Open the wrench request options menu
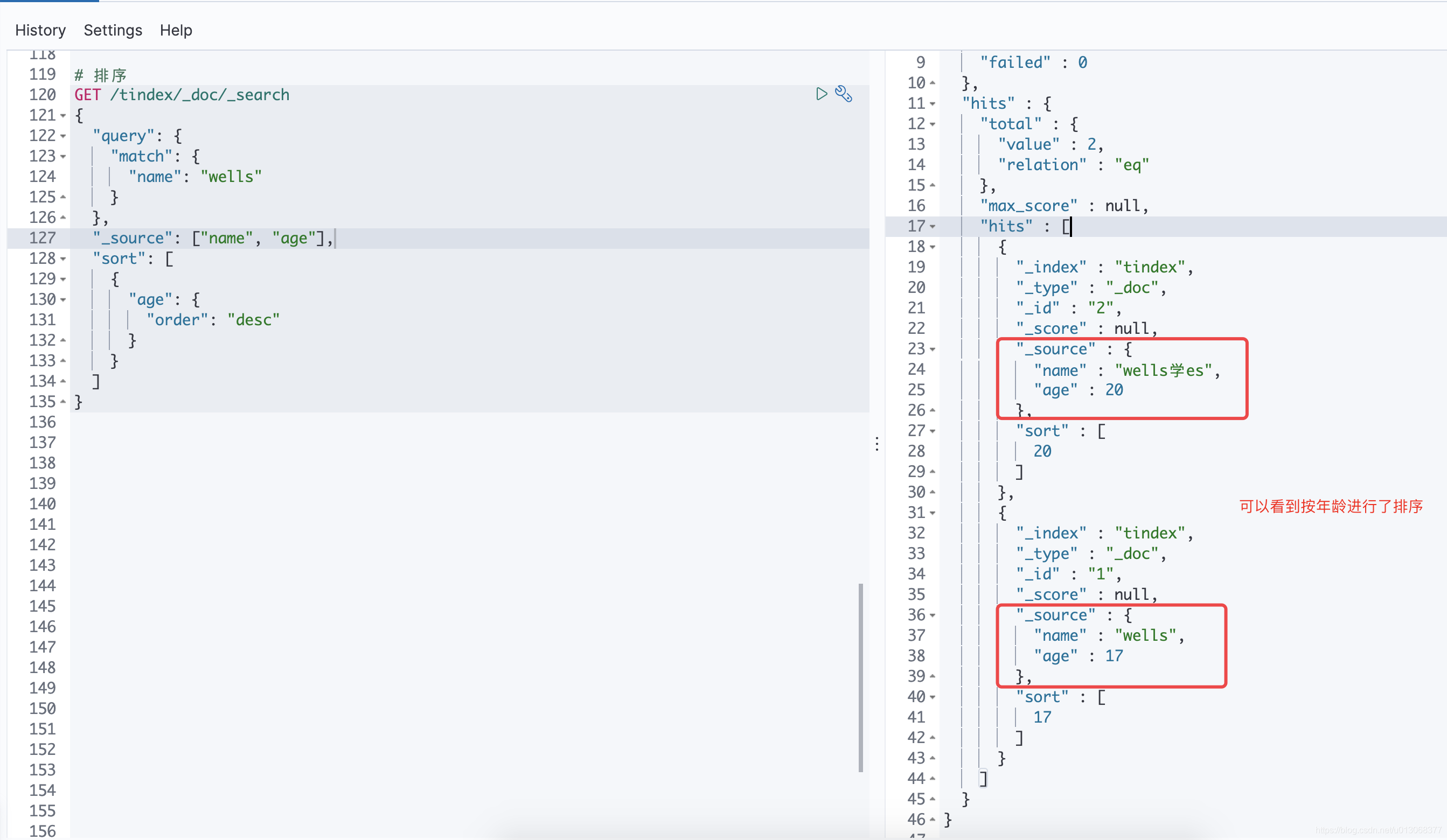 tap(844, 94)
